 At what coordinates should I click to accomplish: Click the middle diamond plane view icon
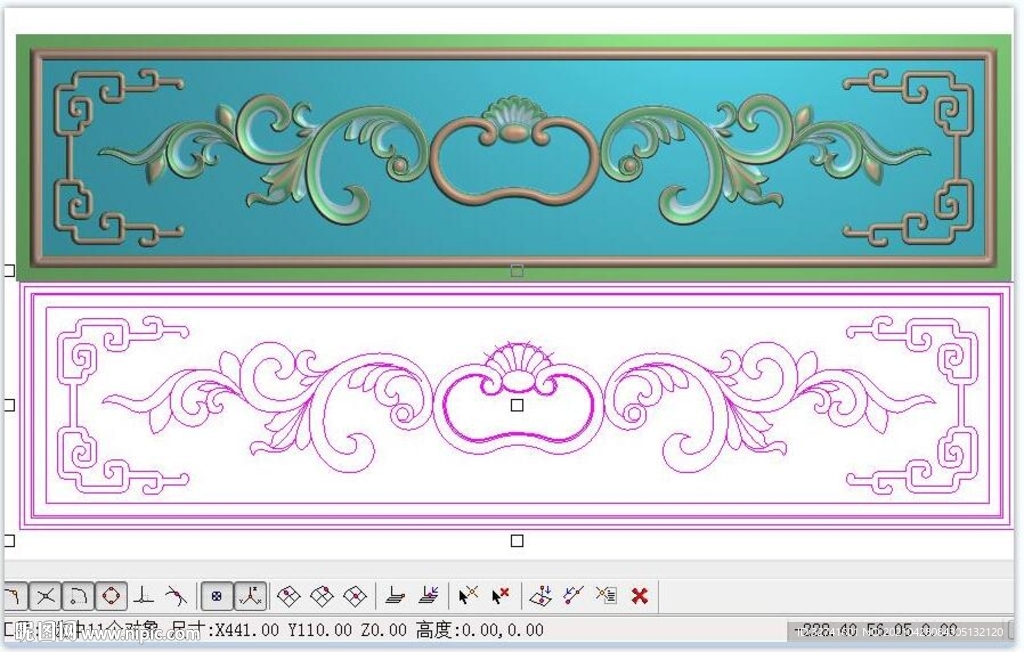[322, 597]
